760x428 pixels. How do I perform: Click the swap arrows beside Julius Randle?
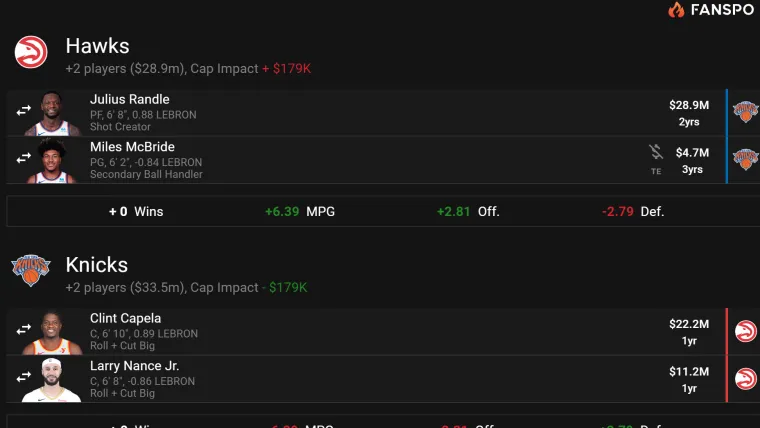pyautogui.click(x=23, y=111)
